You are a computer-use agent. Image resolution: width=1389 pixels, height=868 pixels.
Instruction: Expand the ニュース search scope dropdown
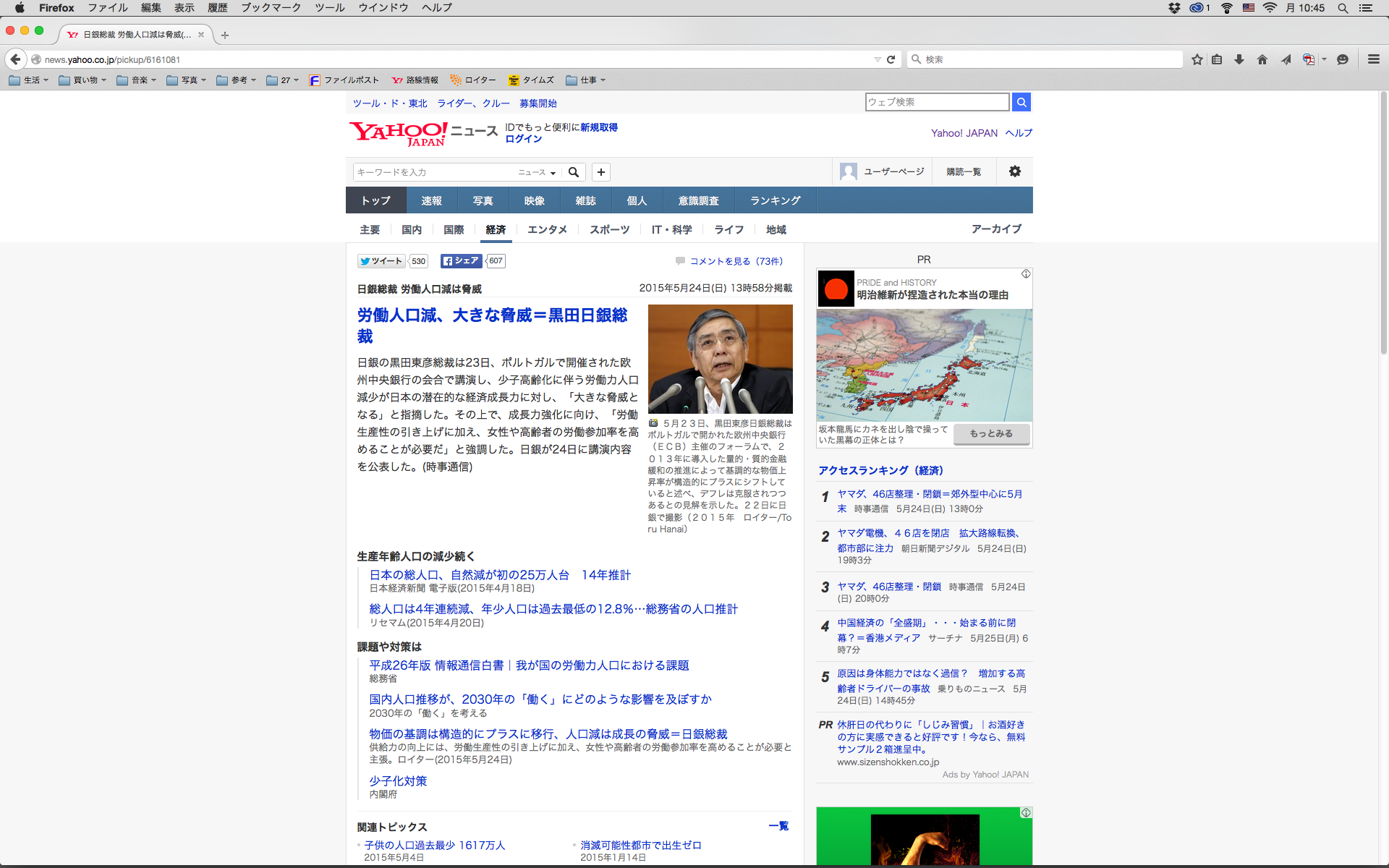[538, 172]
